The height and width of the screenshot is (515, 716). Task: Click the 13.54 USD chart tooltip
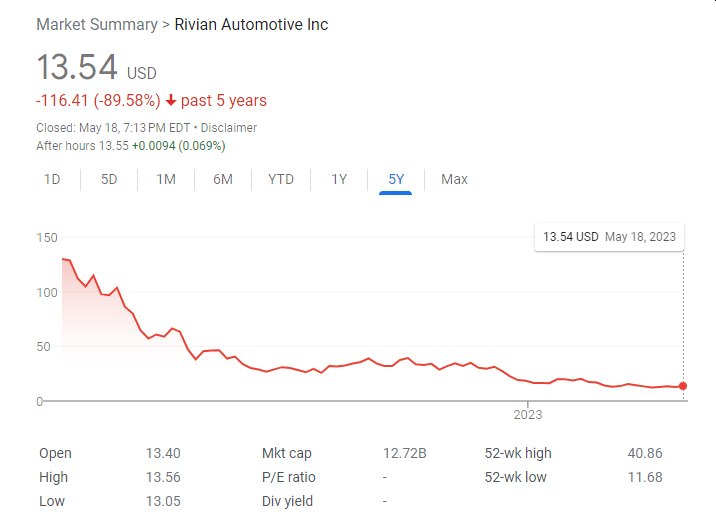pyautogui.click(x=609, y=236)
